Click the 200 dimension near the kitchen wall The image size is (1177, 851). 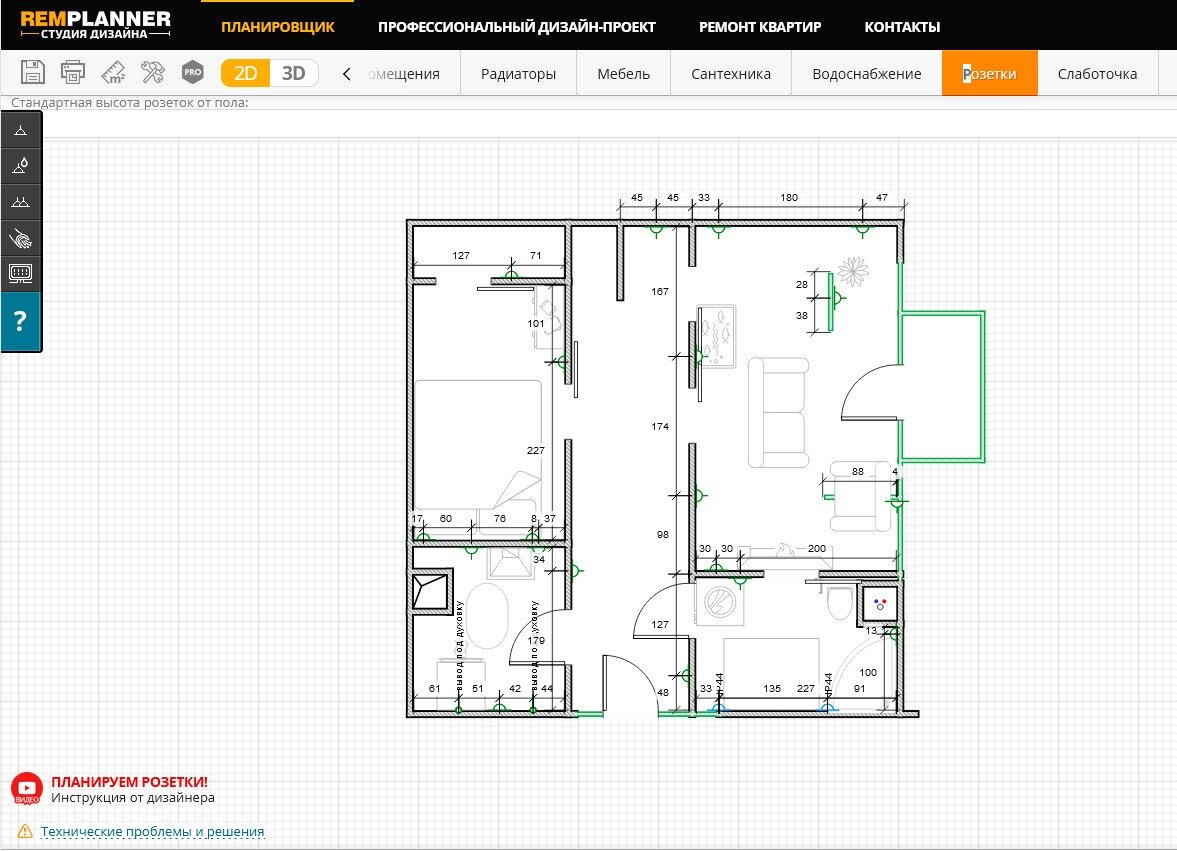817,549
